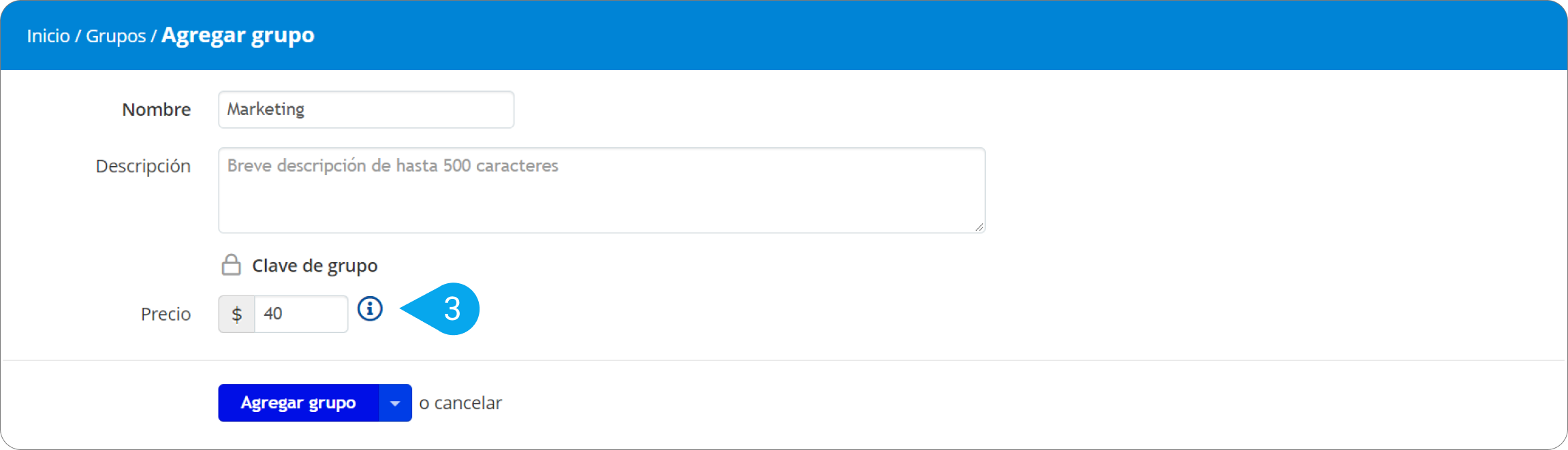
Task: Click the divider line above the buttons
Action: (784, 360)
